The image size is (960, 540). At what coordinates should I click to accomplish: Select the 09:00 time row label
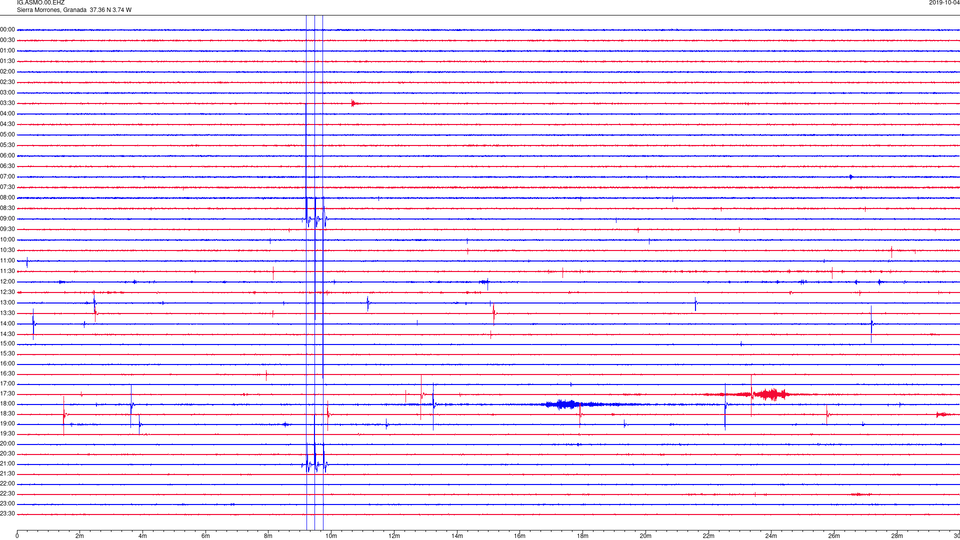(x=7, y=219)
